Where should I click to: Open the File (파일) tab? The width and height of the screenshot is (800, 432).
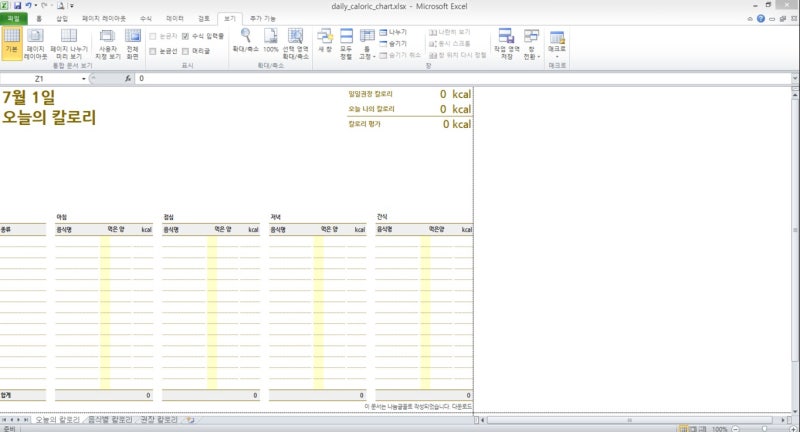[x=14, y=18]
